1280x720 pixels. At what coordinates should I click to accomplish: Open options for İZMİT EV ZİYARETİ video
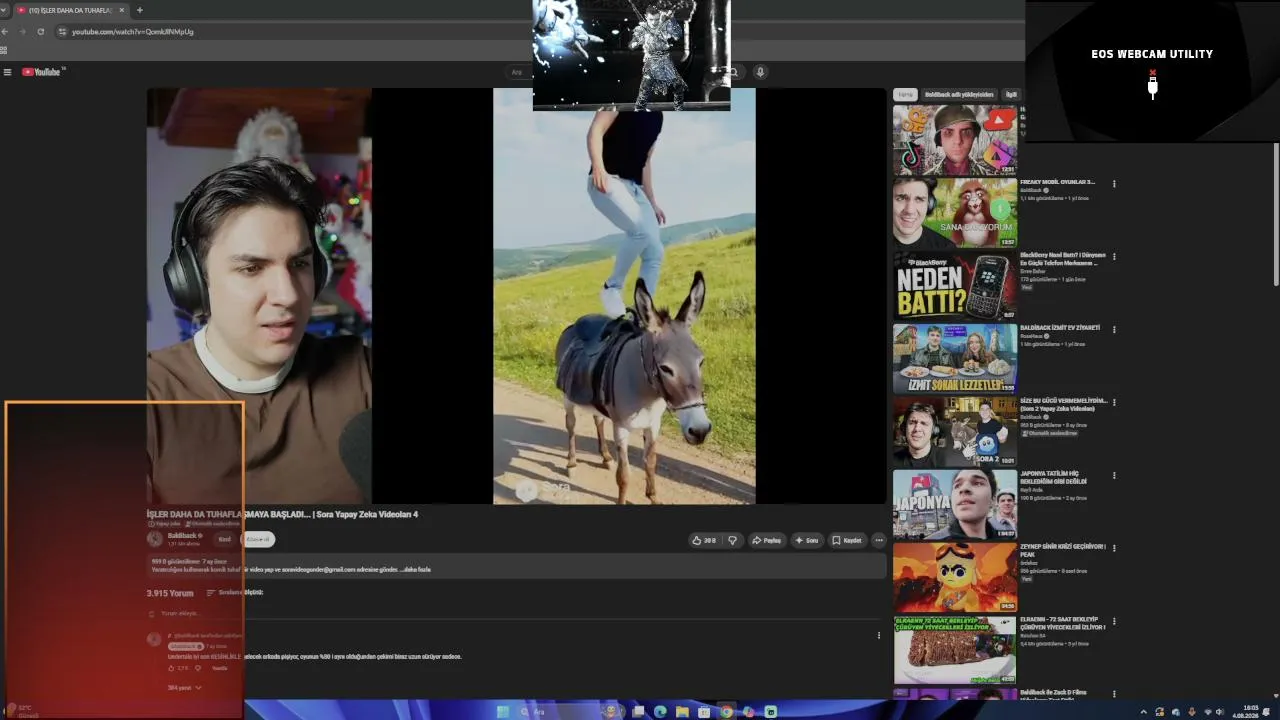pos(1114,330)
